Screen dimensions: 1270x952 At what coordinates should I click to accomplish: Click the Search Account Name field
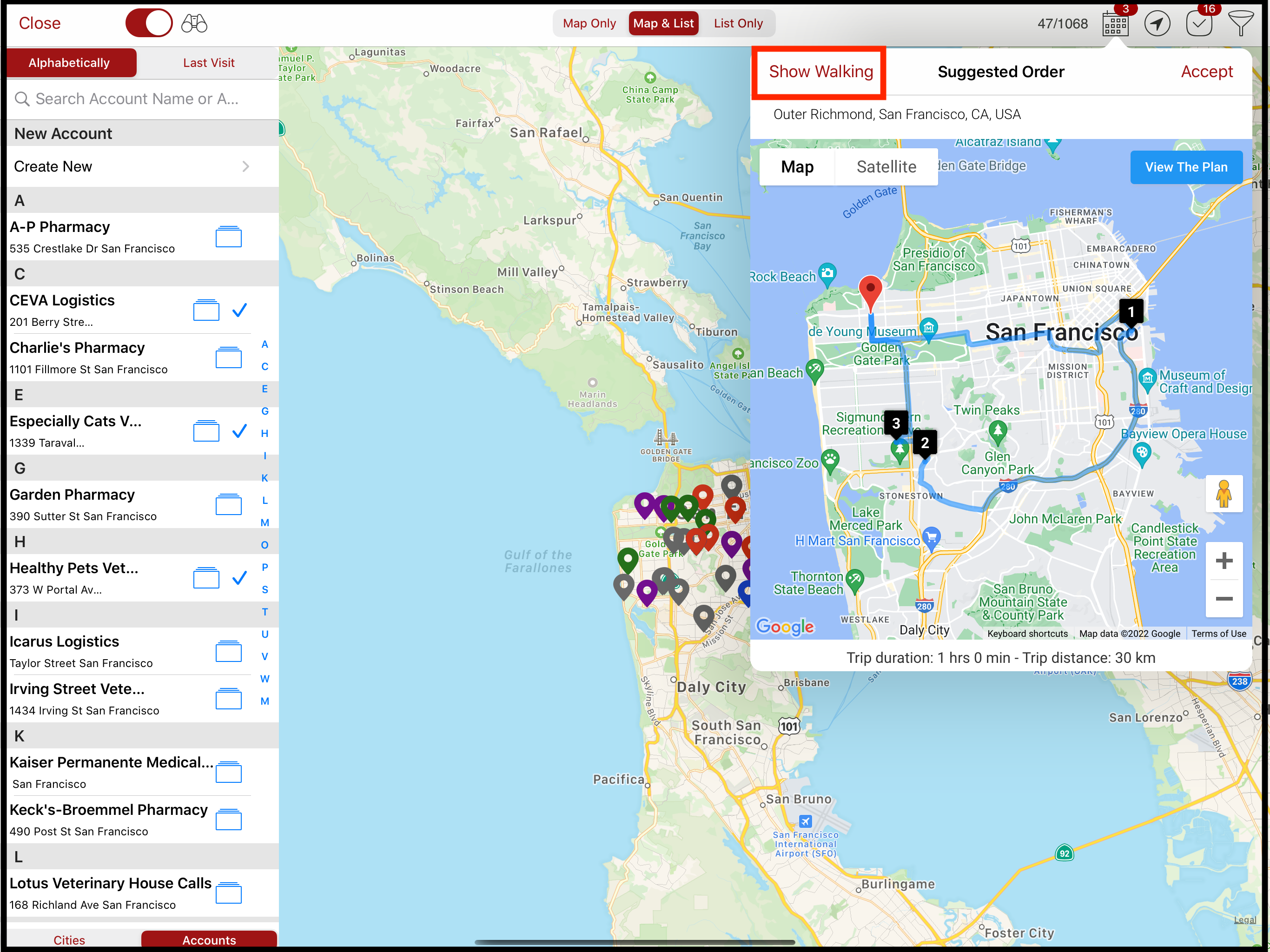point(138,99)
